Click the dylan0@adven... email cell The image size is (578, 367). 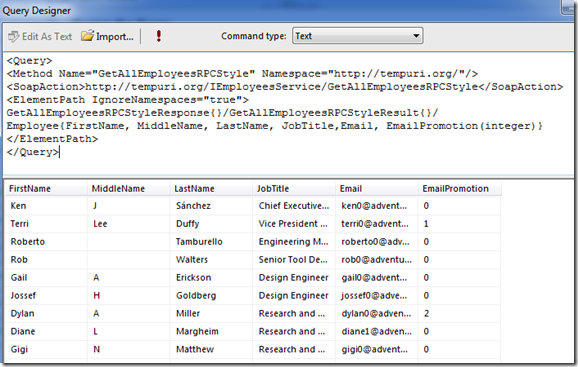click(377, 314)
